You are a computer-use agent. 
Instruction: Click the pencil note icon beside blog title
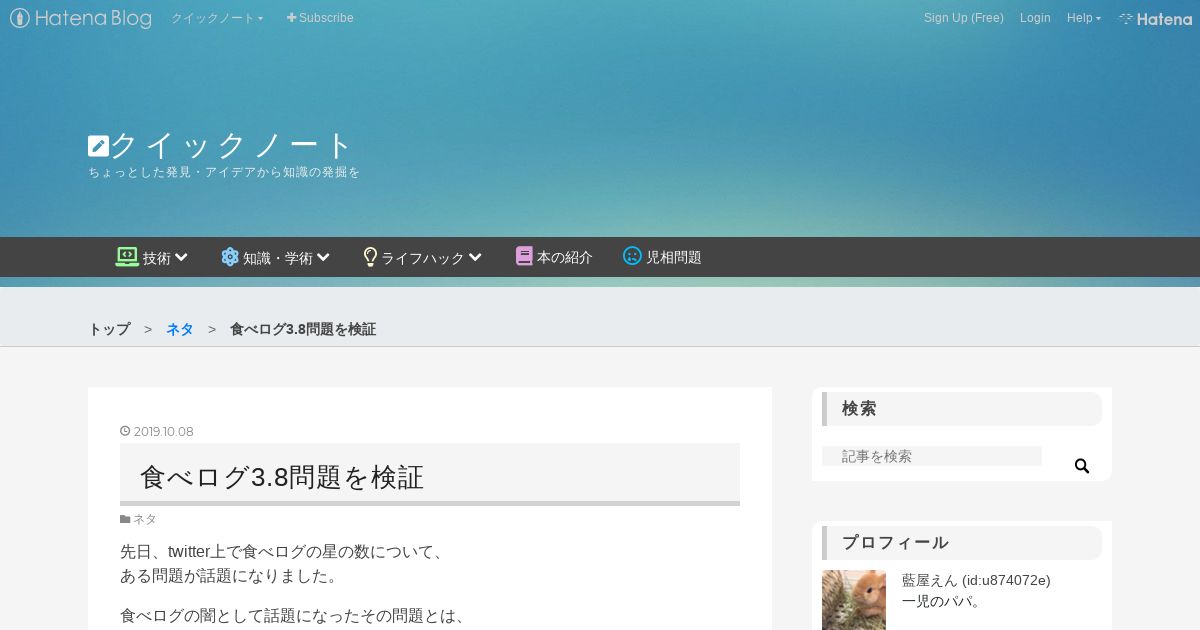pos(98,146)
